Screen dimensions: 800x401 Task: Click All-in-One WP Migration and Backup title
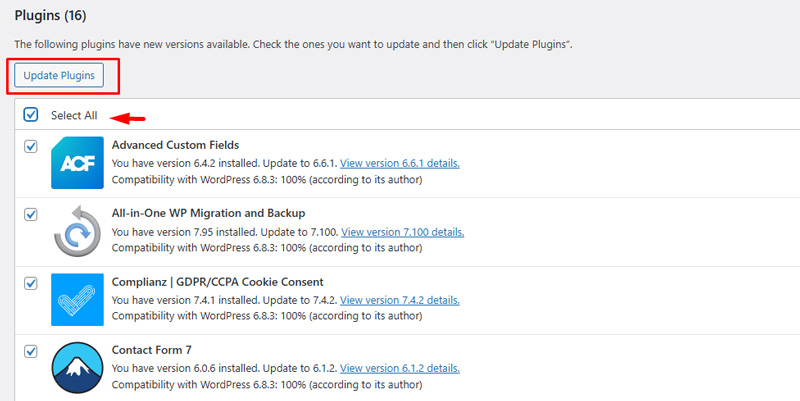[x=208, y=213]
